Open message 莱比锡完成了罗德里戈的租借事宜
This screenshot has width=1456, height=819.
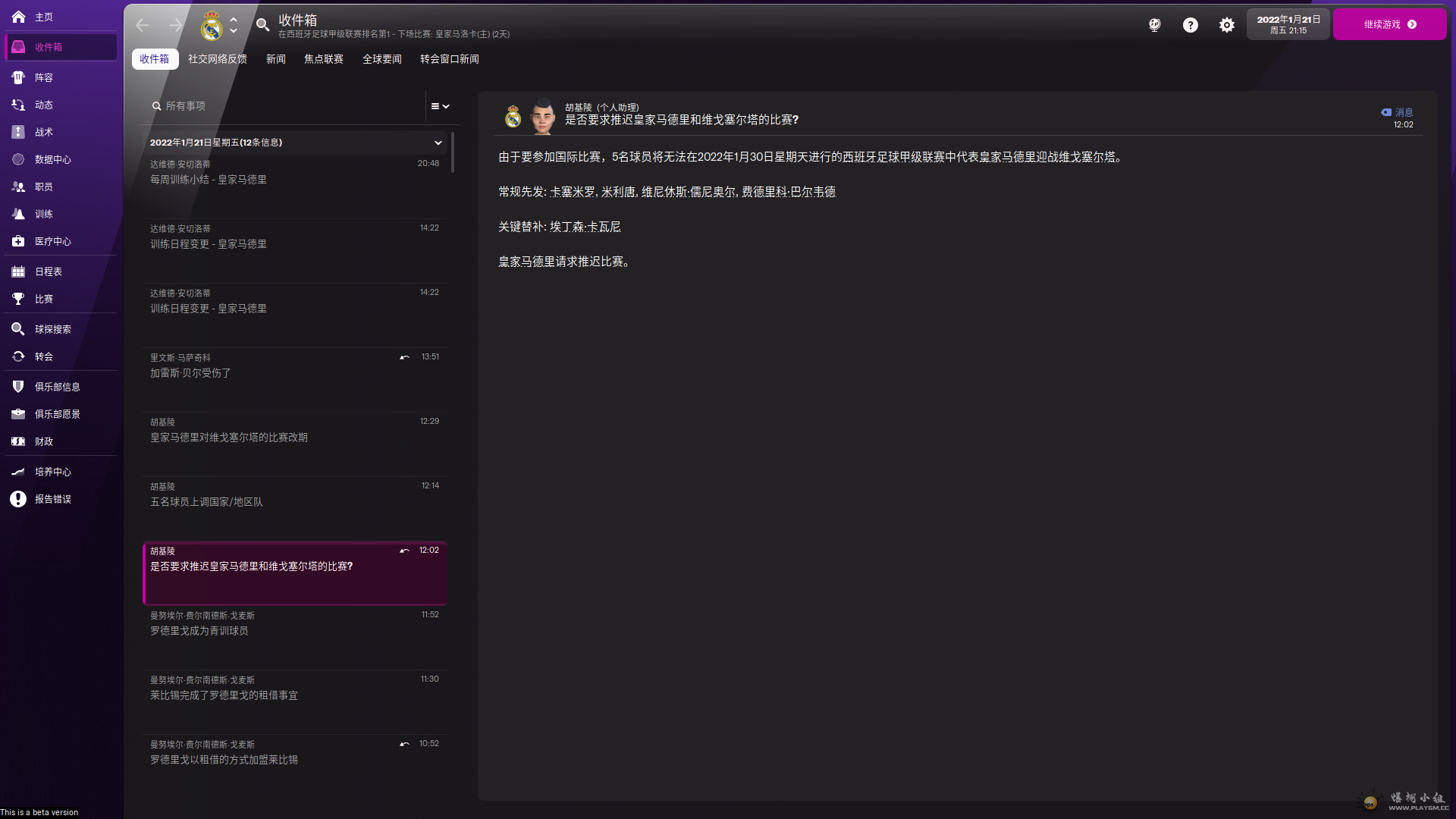tap(295, 702)
